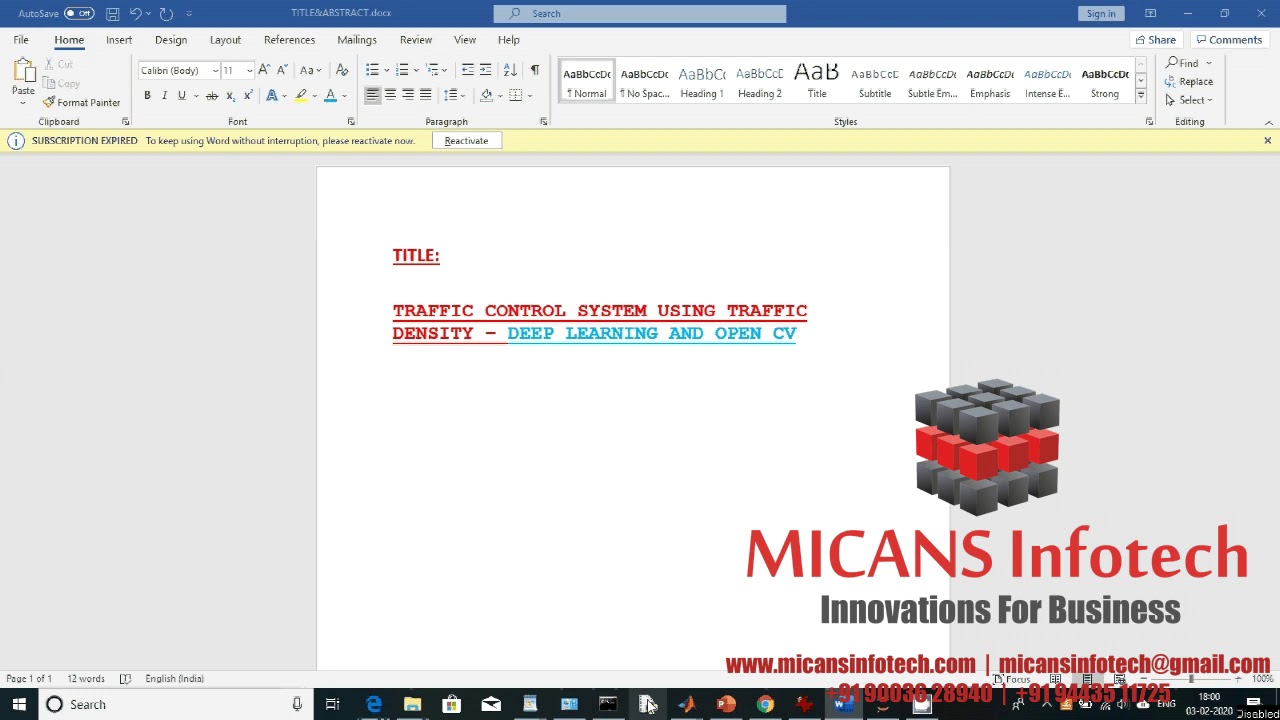Switch to the Layout tab
This screenshot has width=1280, height=720.
pos(225,40)
